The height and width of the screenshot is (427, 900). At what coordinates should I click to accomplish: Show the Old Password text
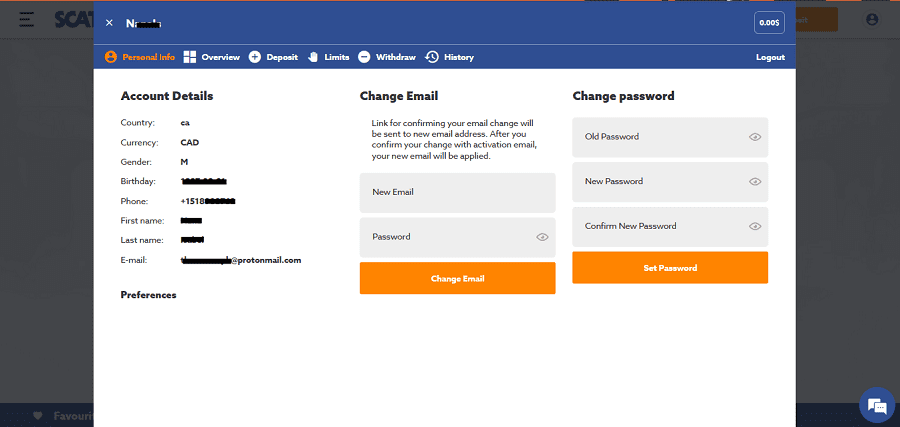coord(755,137)
